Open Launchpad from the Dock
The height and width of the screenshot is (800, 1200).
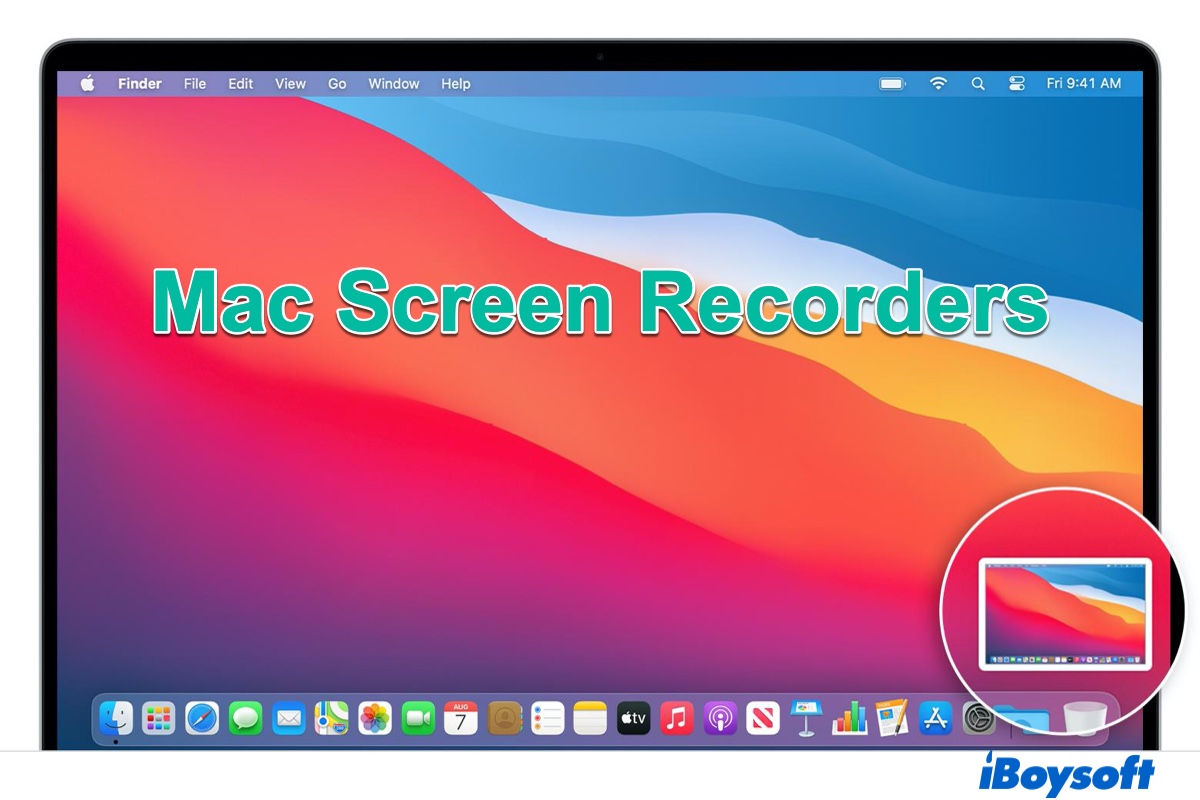coord(158,717)
